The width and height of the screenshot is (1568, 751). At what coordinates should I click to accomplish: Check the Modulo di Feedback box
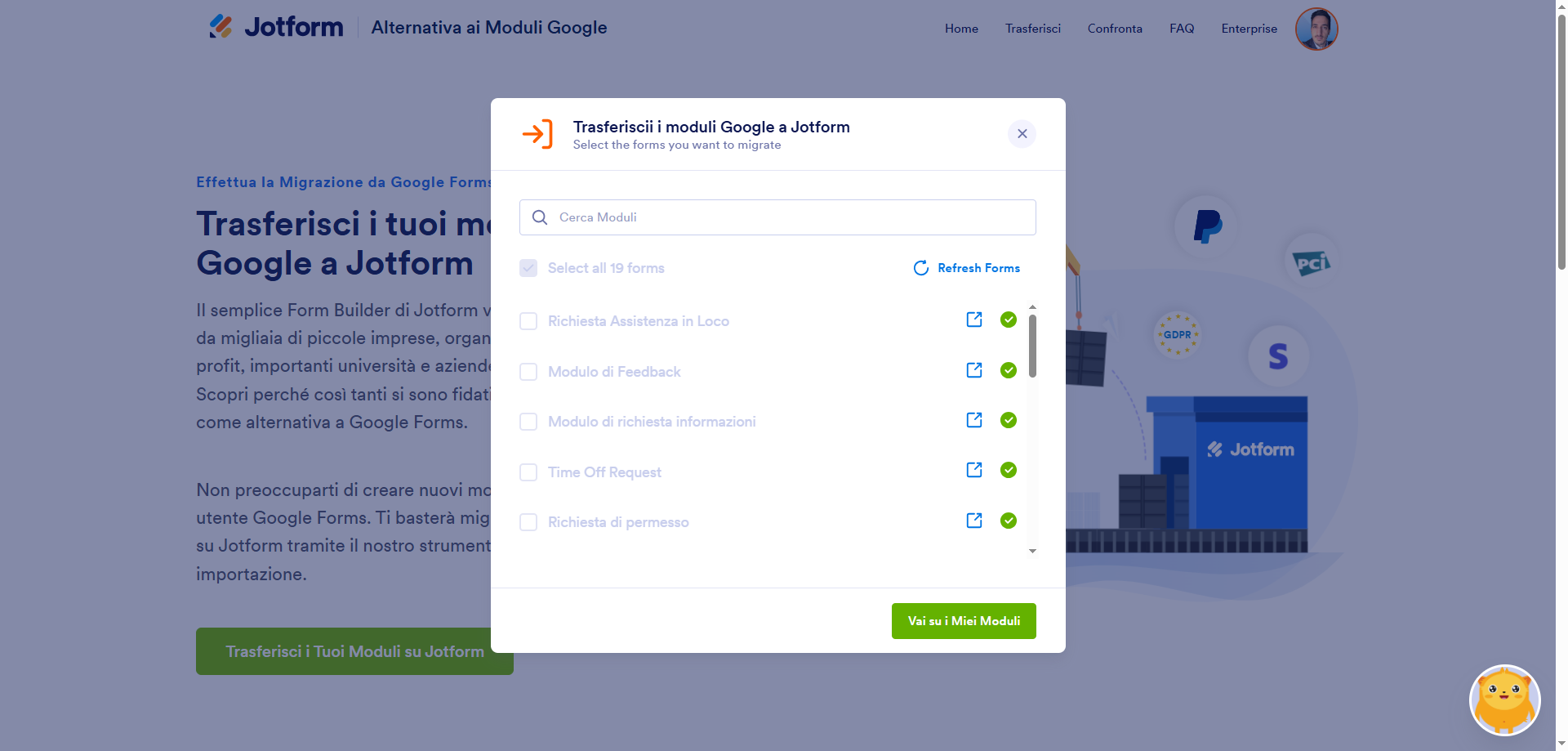[x=528, y=372]
